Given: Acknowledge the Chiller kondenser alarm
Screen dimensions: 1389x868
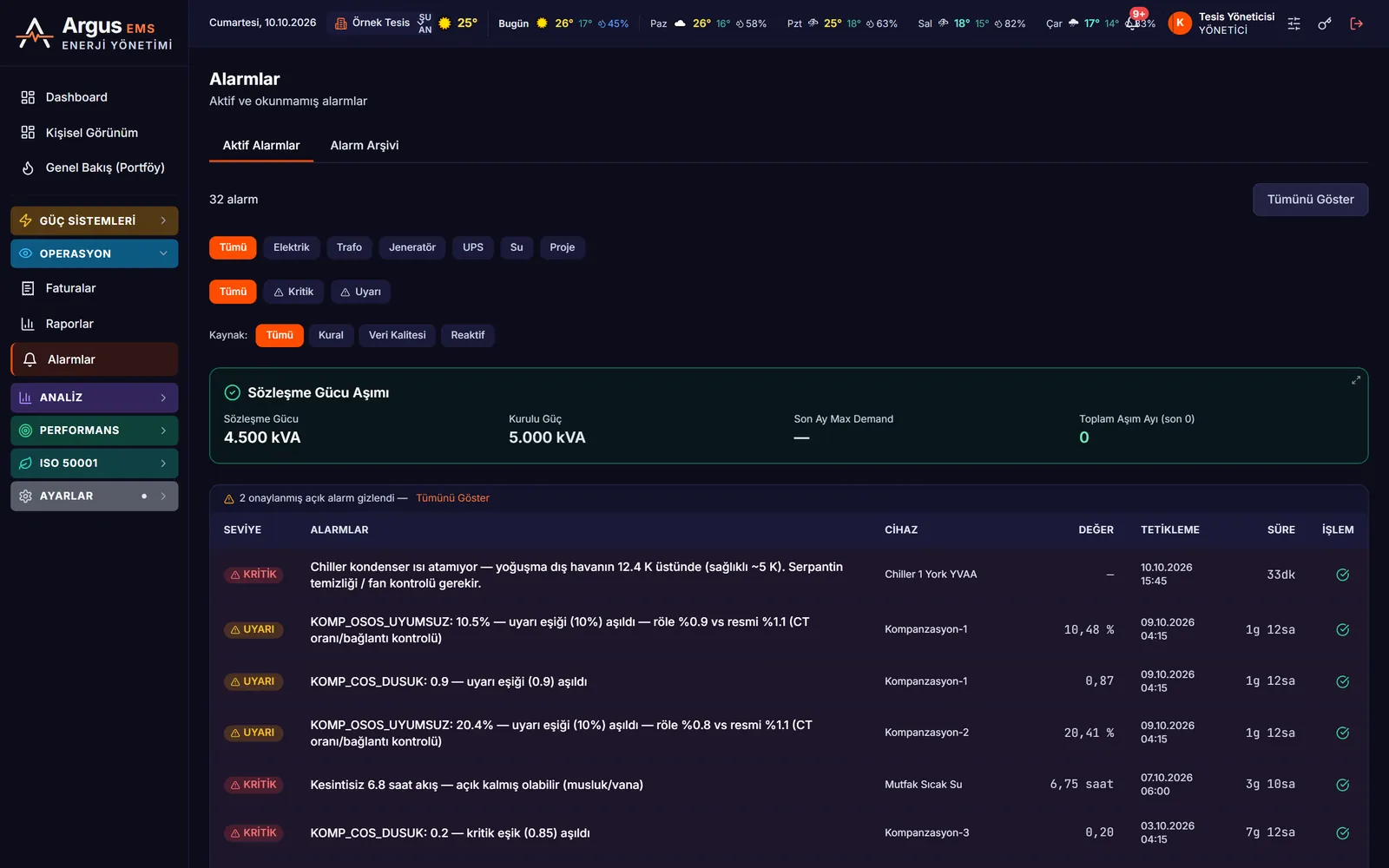Looking at the screenshot, I should pyautogui.click(x=1342, y=575).
